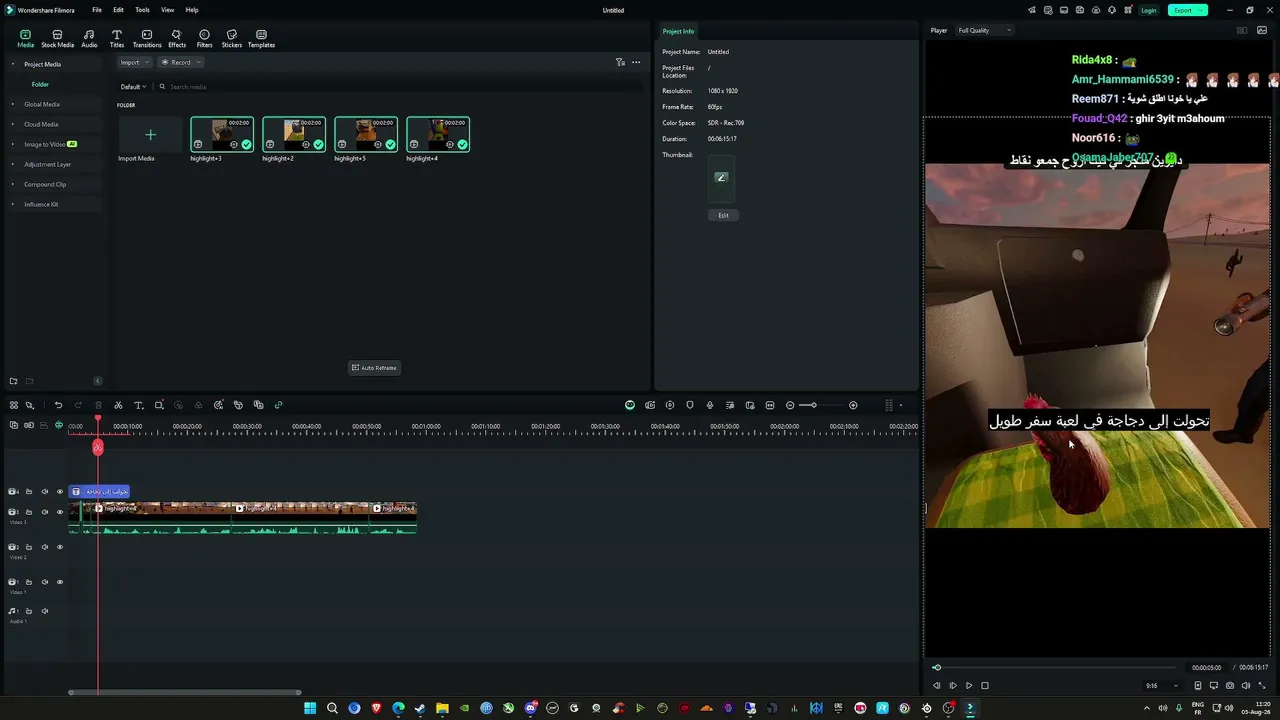Lock the Audio 1 track
The height and width of the screenshot is (720, 1280).
click(29, 611)
